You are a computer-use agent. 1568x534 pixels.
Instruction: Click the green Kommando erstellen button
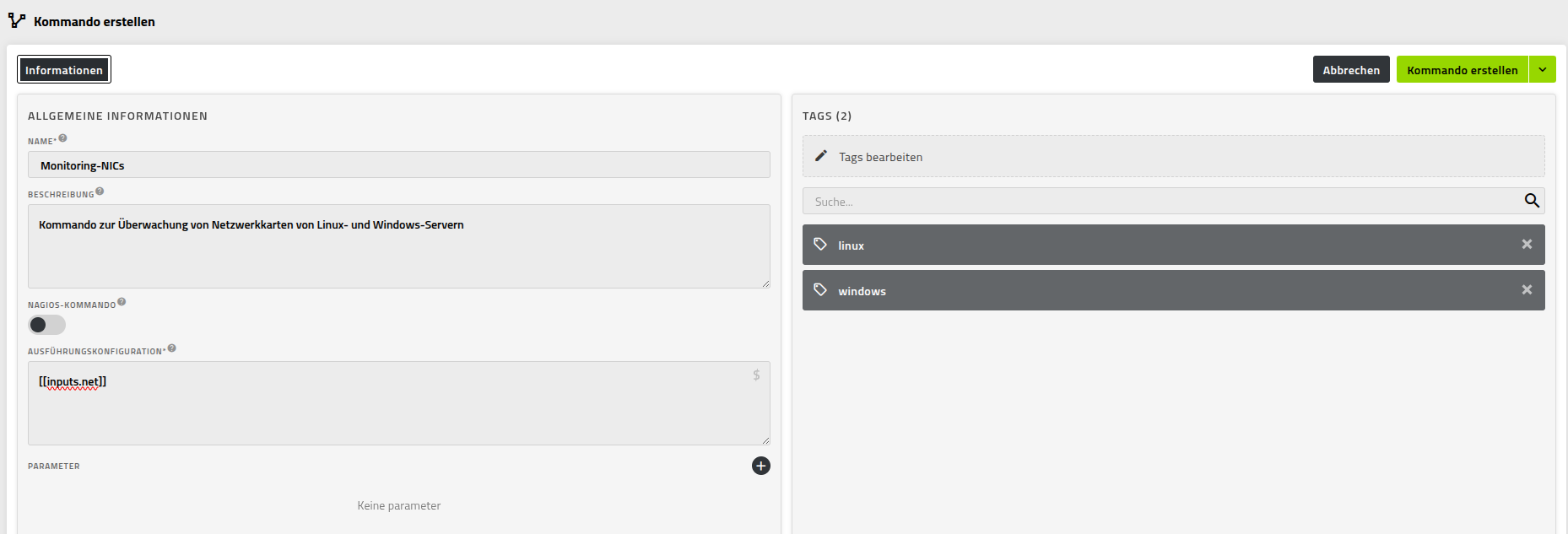point(1462,70)
